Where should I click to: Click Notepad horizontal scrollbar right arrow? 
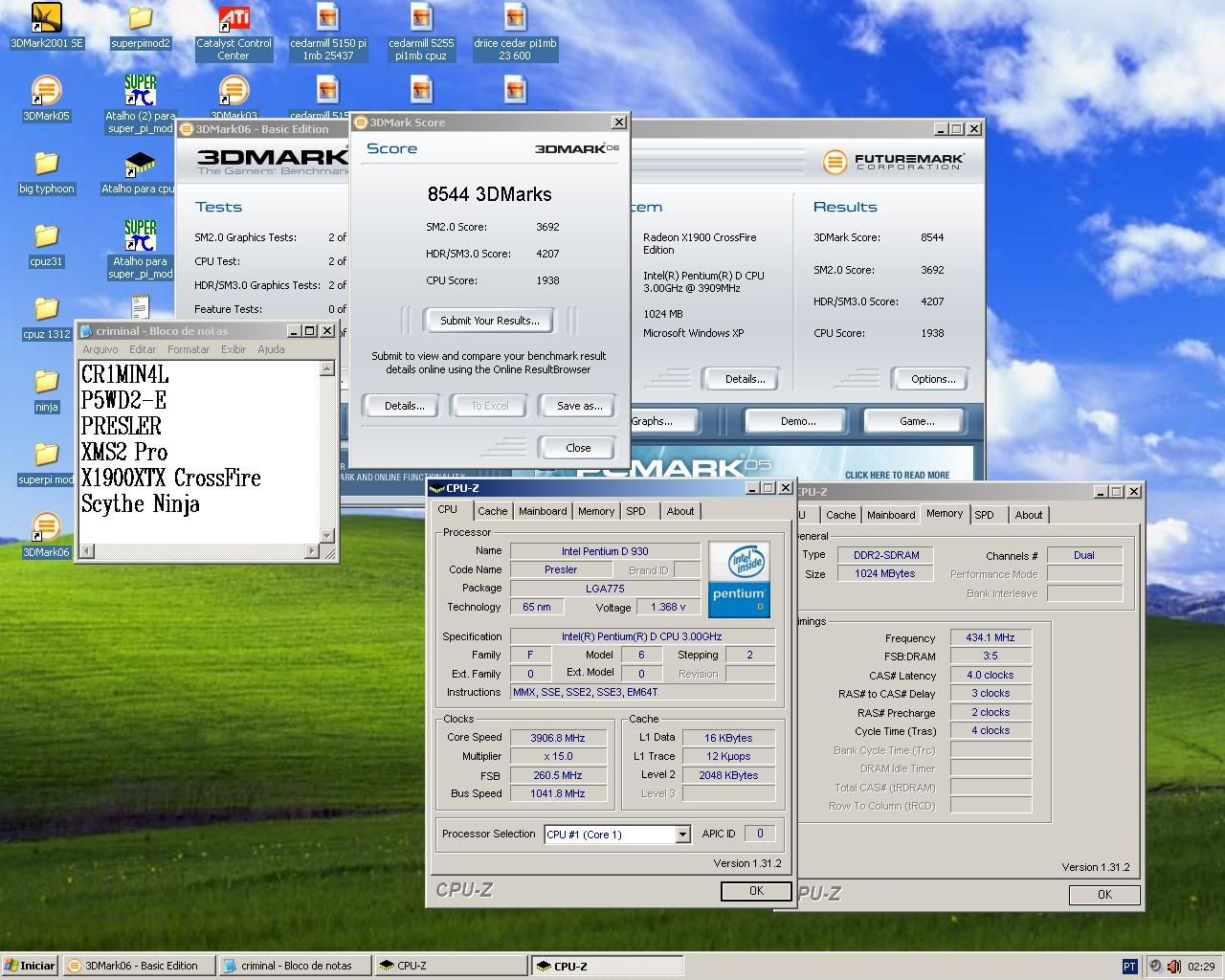click(x=312, y=551)
